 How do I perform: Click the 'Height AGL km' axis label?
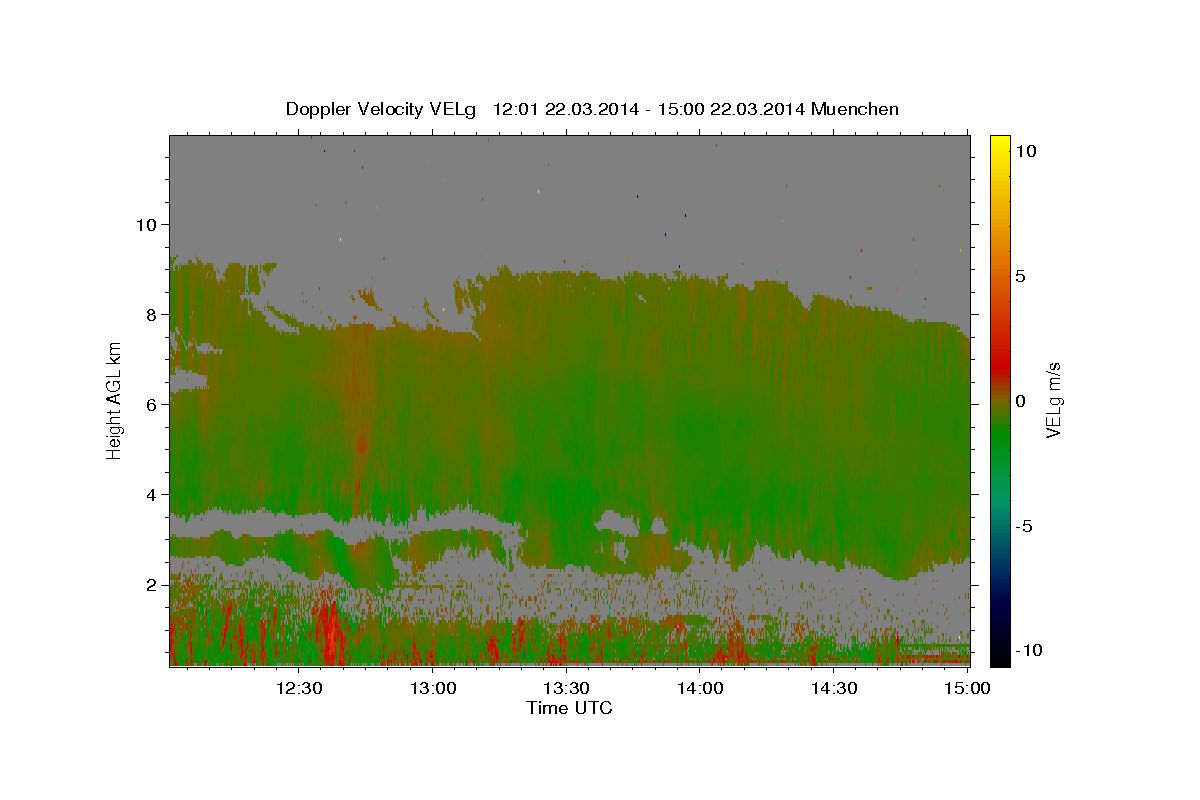click(114, 400)
